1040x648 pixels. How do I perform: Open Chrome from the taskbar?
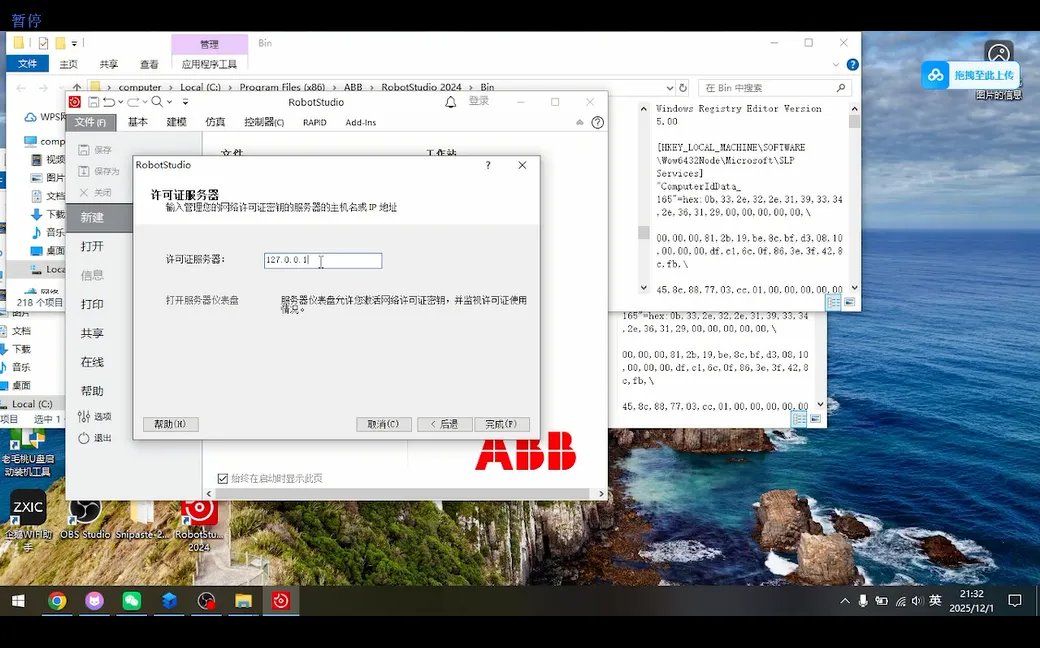58,601
